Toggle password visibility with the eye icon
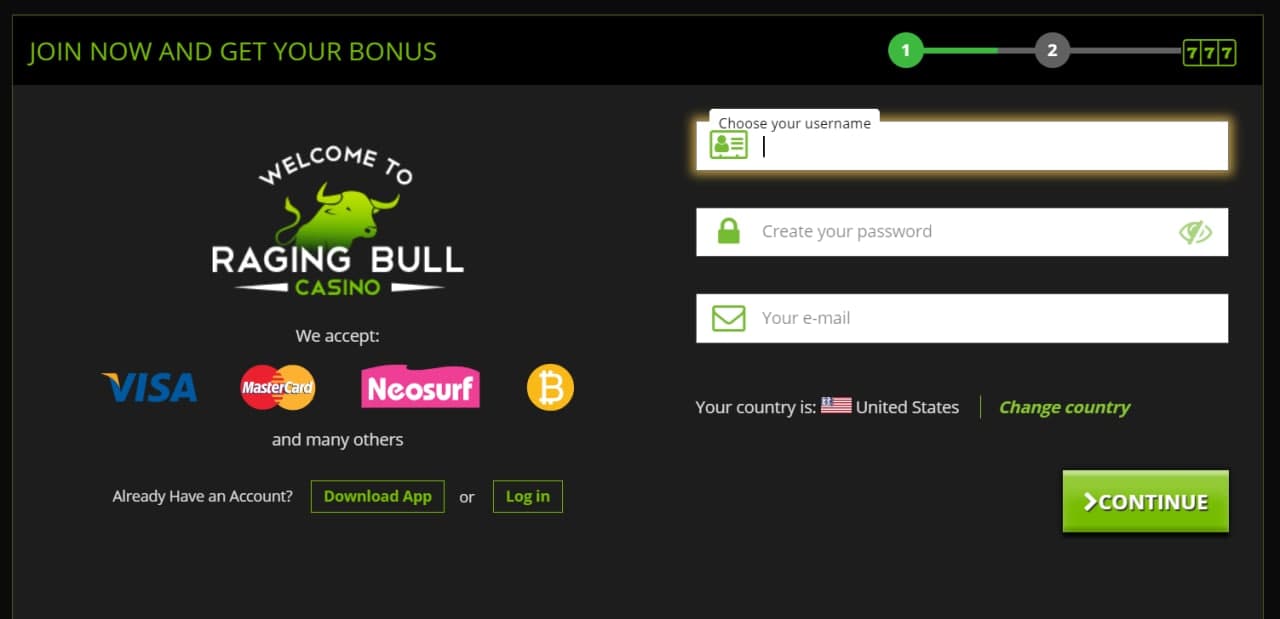 point(1195,232)
